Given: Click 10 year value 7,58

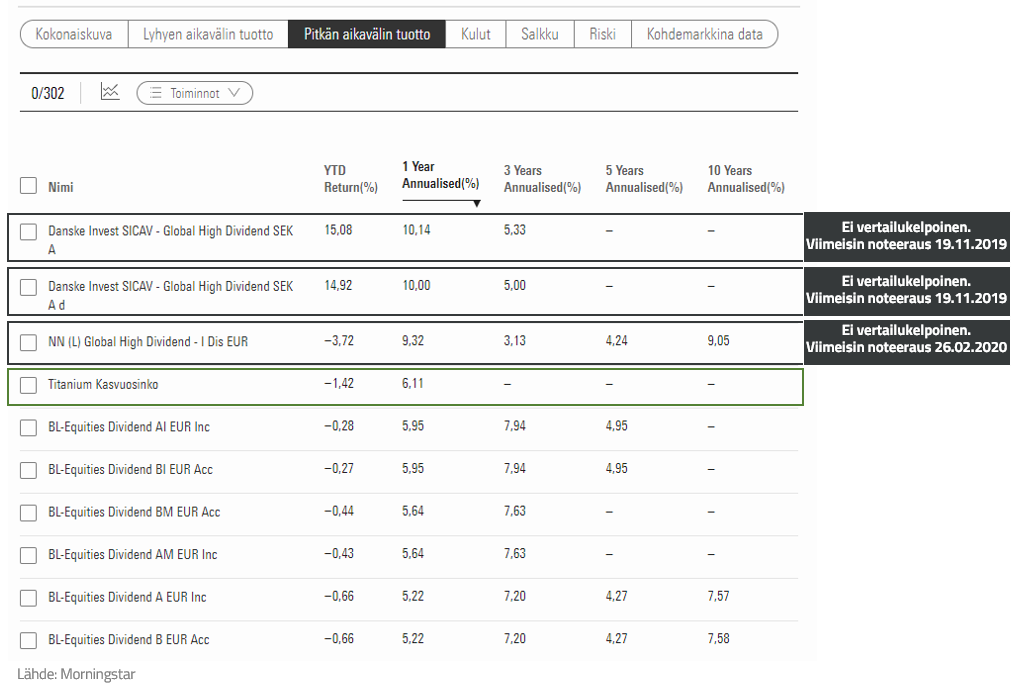Looking at the screenshot, I should click(x=719, y=638).
